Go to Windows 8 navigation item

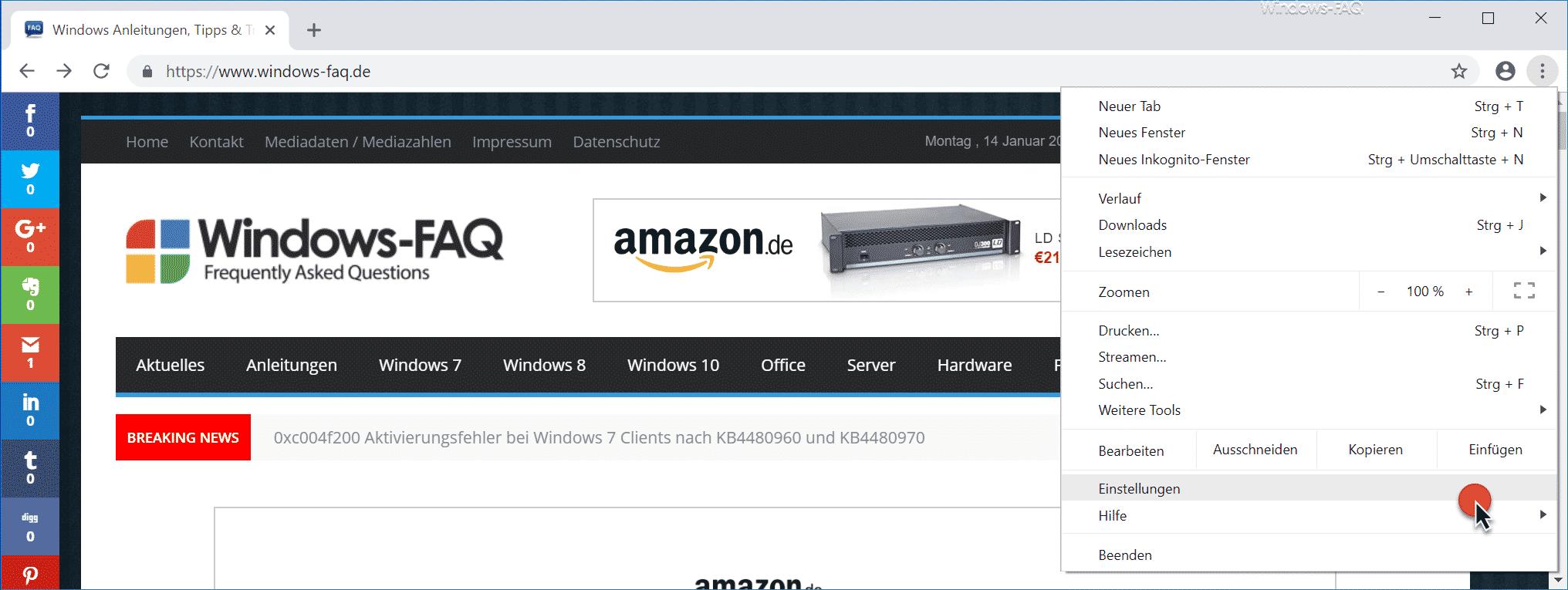click(x=544, y=365)
